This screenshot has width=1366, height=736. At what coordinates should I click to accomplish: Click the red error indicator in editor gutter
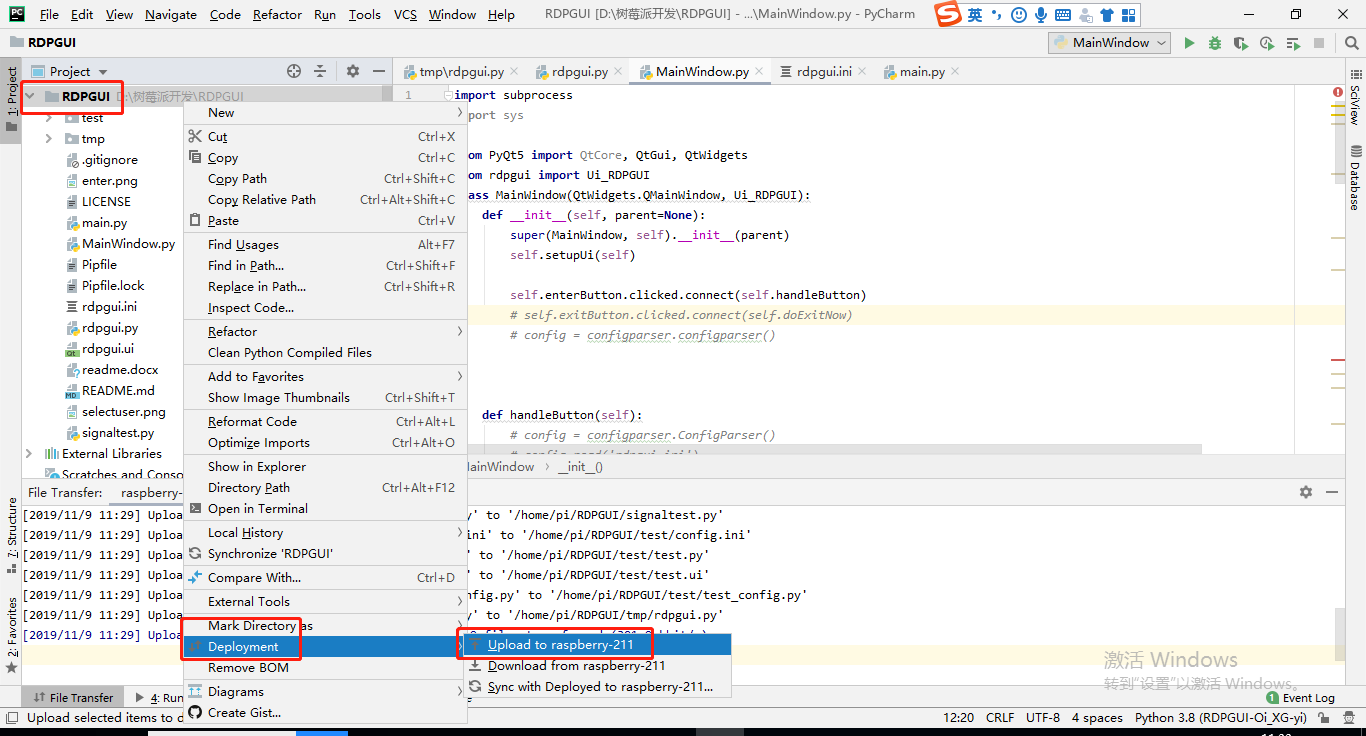pyautogui.click(x=1338, y=93)
